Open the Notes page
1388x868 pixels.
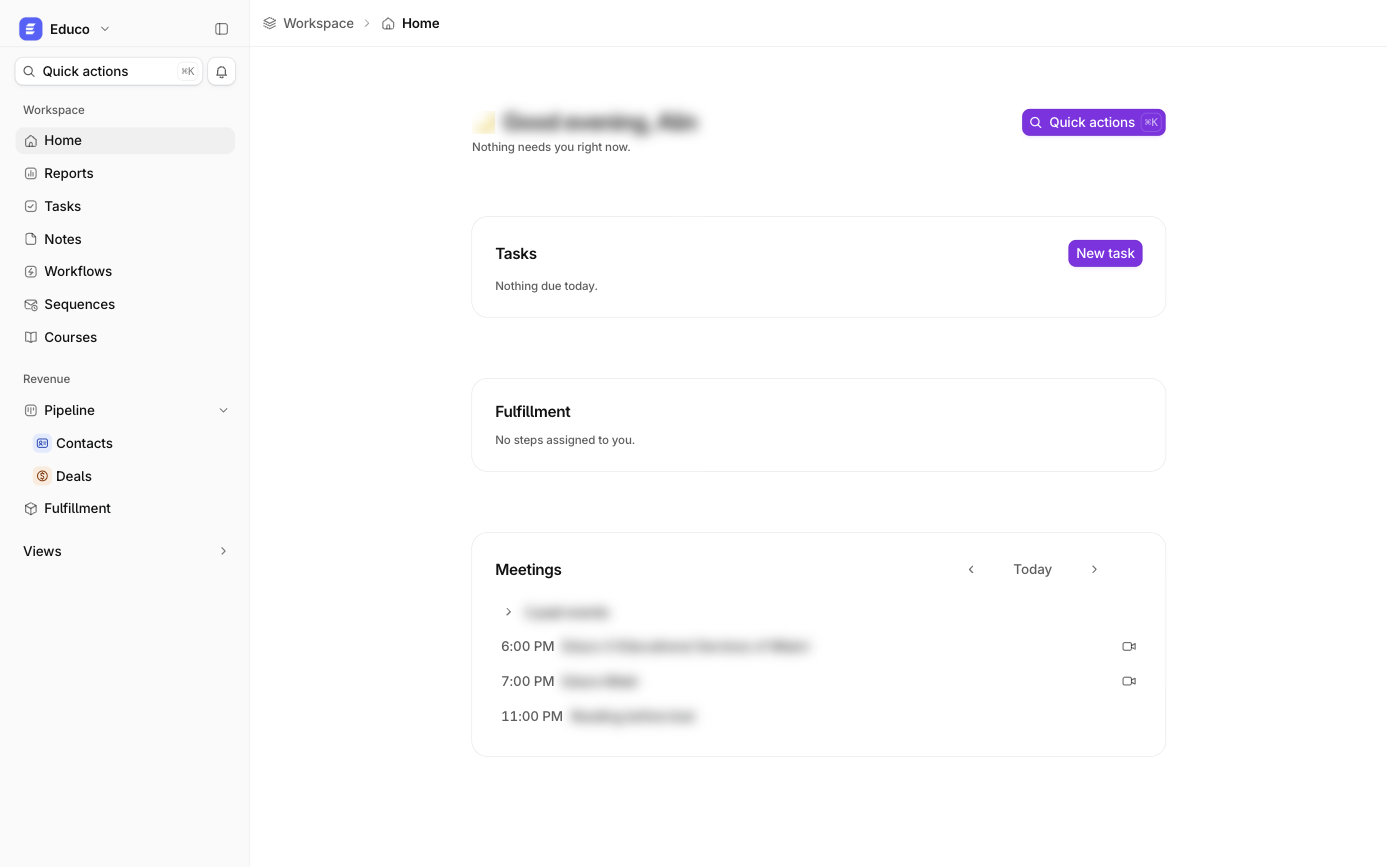click(125, 239)
